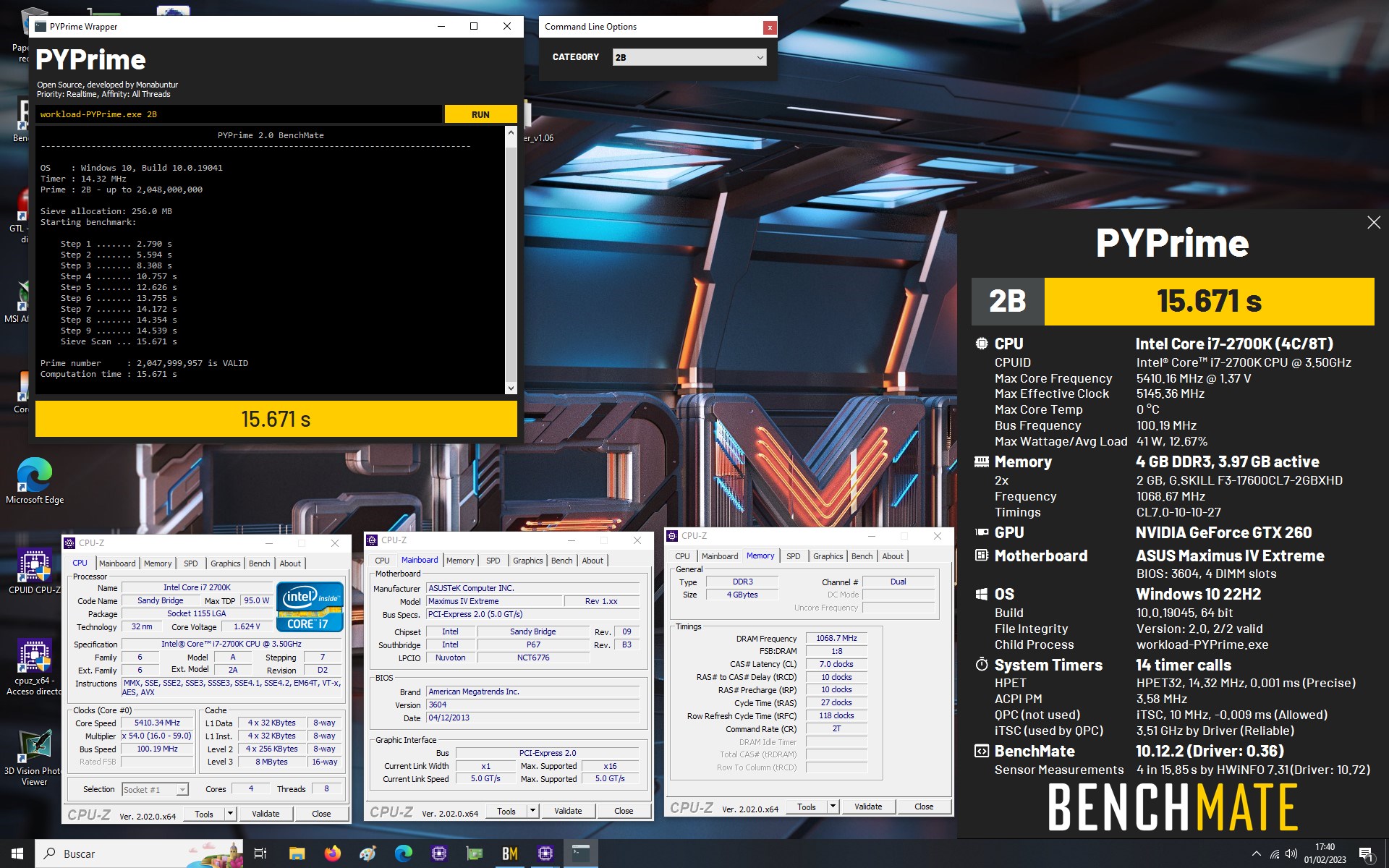This screenshot has width=1389, height=868.
Task: Close the BenchMate PYPrime result panel
Action: click(1374, 223)
